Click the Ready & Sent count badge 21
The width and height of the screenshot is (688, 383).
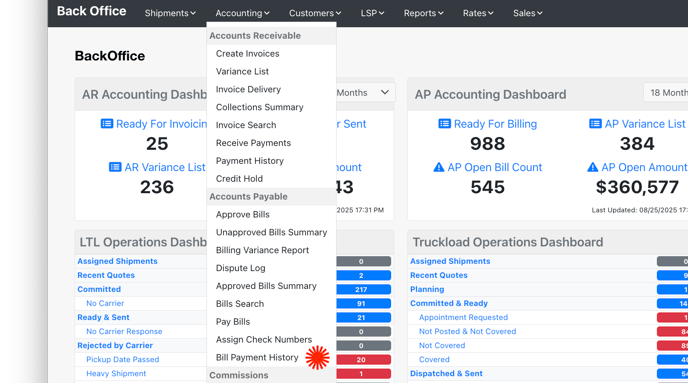[x=363, y=318]
